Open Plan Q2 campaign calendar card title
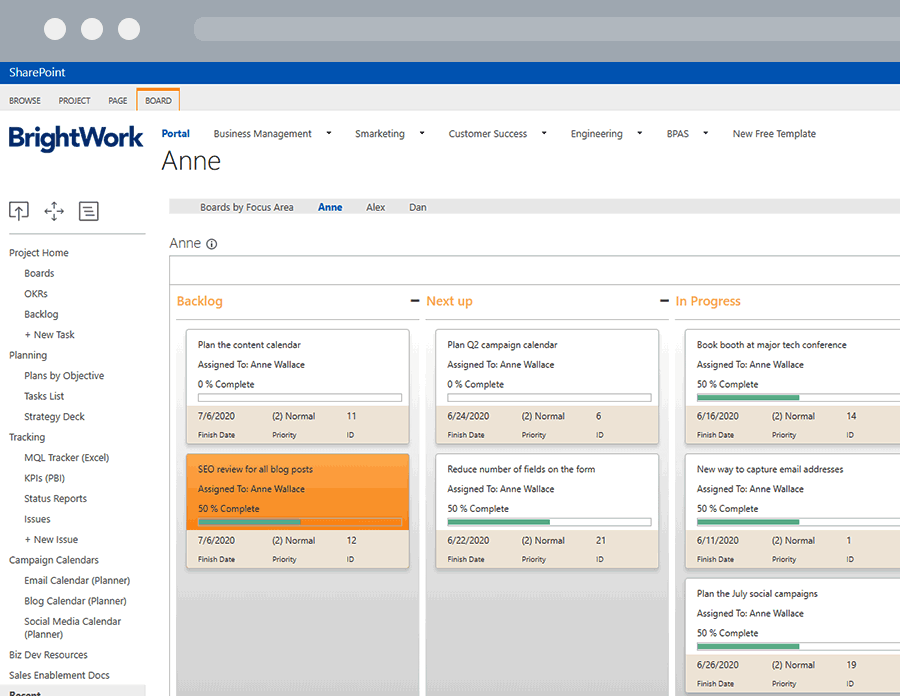Viewport: 900px width, 696px height. (502, 345)
